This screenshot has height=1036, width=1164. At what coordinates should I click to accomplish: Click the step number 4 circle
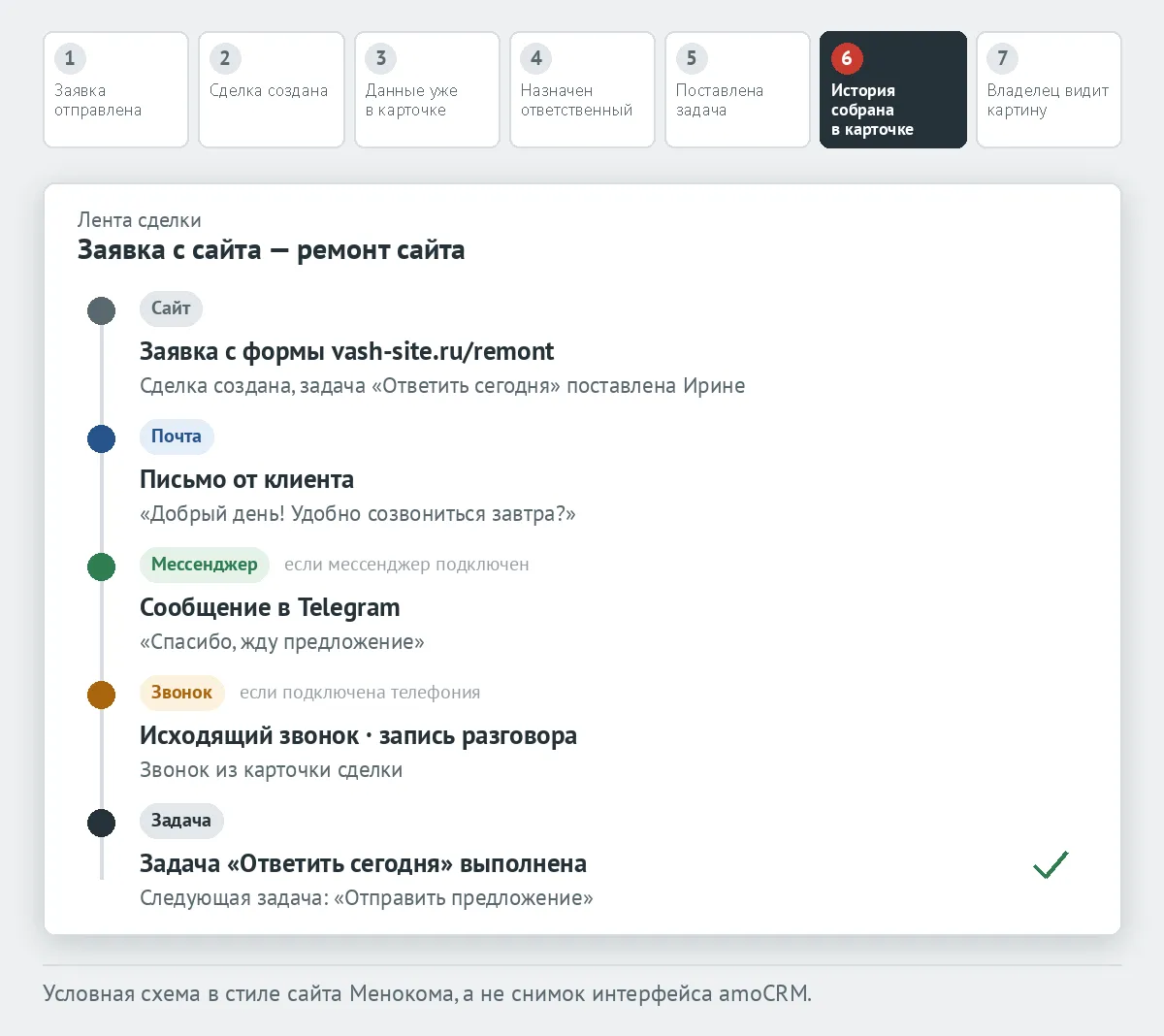coord(536,58)
